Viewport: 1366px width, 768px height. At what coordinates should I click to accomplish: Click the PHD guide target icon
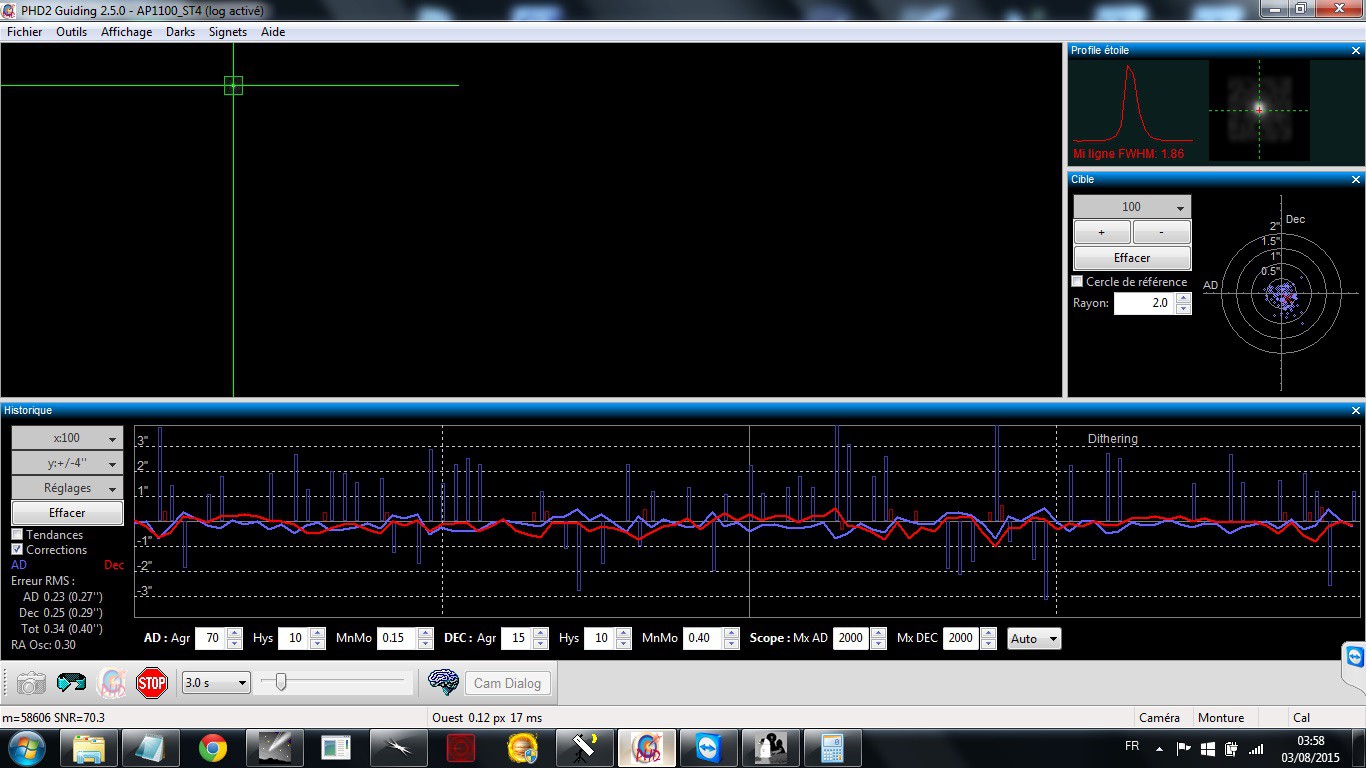[111, 683]
